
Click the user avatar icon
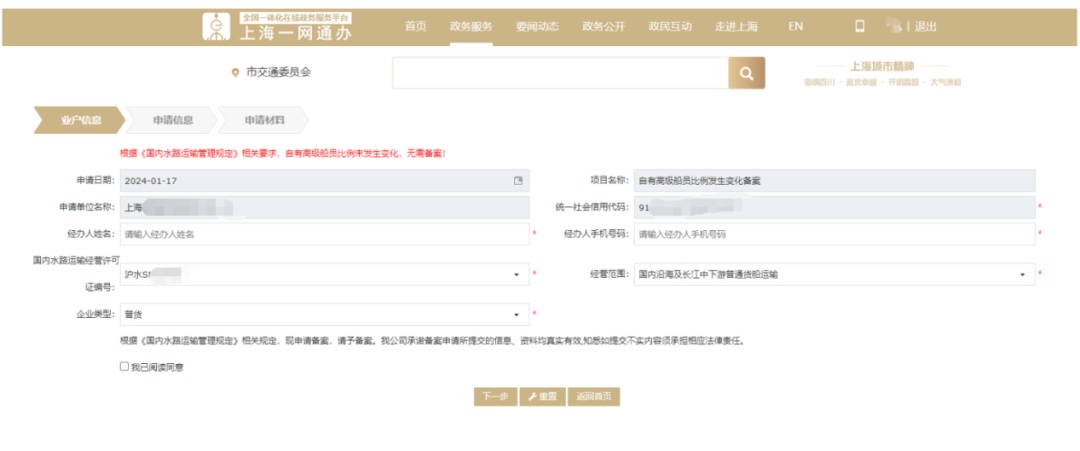tap(893, 26)
